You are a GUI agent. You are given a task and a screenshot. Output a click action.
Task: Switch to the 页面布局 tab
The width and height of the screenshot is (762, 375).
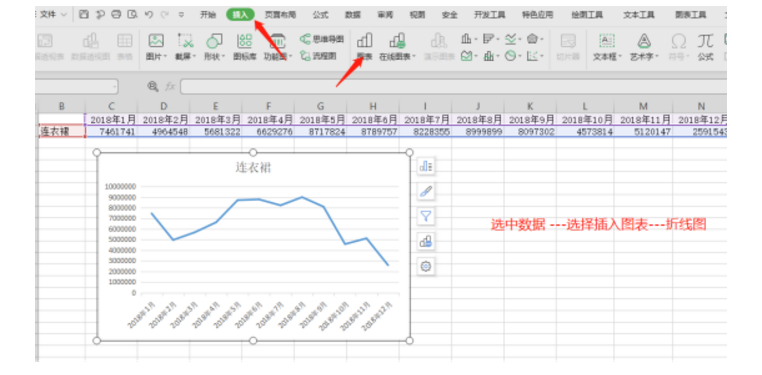click(280, 15)
